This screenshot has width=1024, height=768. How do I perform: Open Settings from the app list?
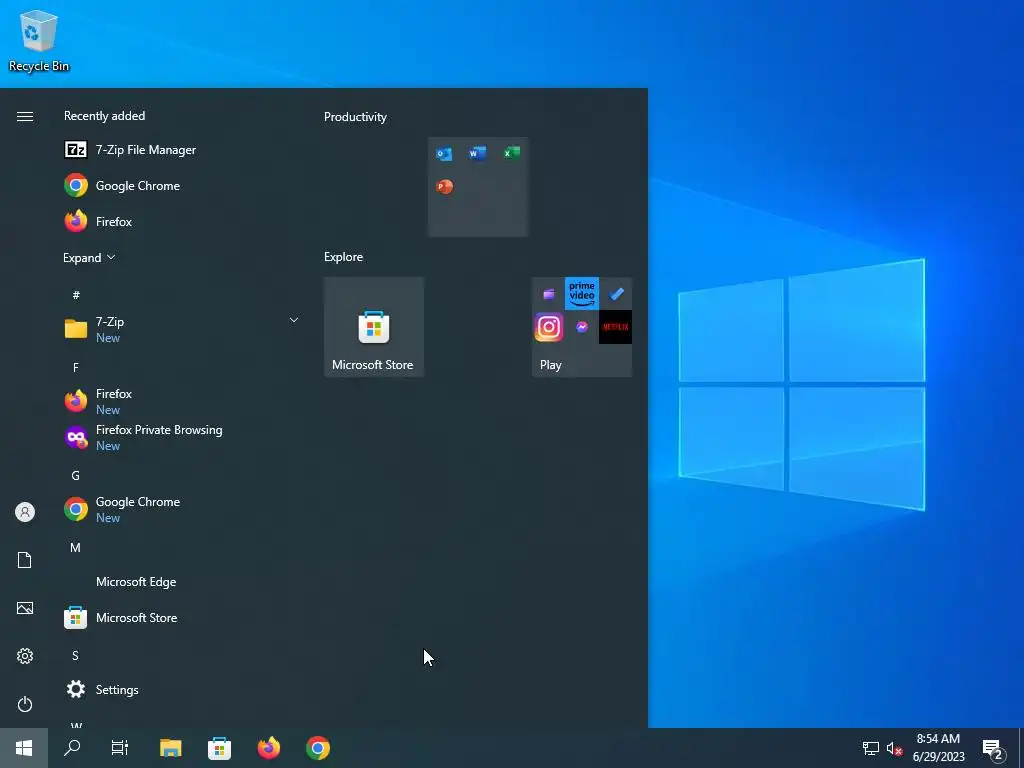click(x=180, y=689)
